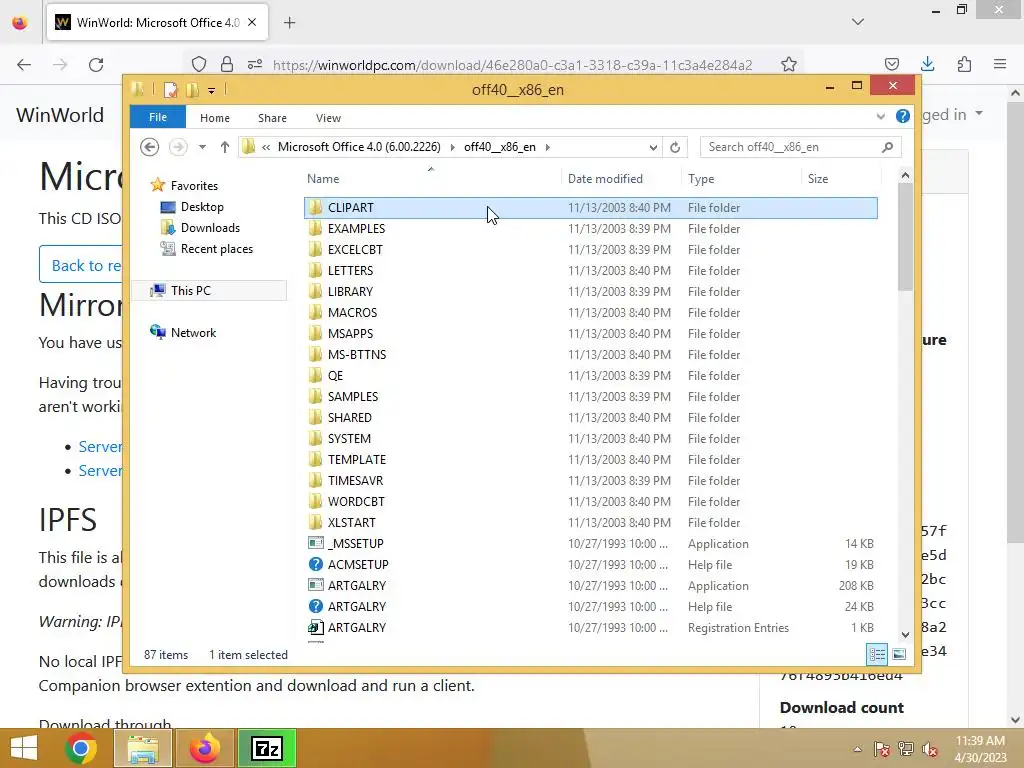Open the CLIPART folder icon

[315, 208]
